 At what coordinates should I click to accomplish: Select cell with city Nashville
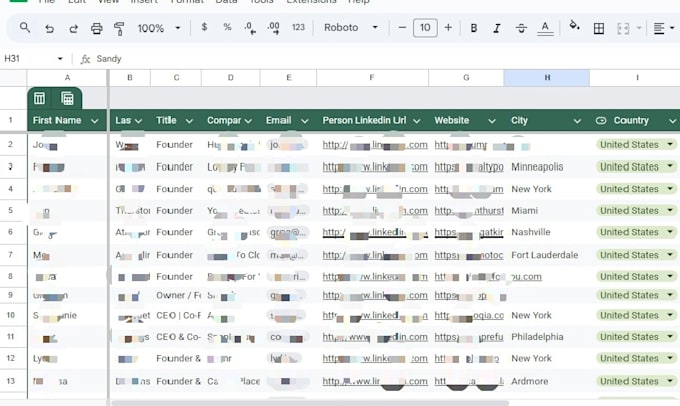546,232
